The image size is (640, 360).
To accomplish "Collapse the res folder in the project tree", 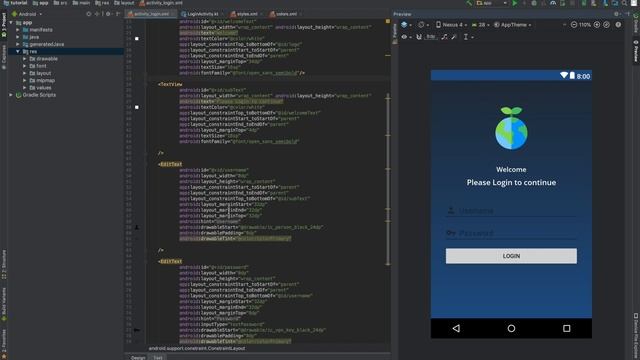I will pyautogui.click(x=18, y=51).
